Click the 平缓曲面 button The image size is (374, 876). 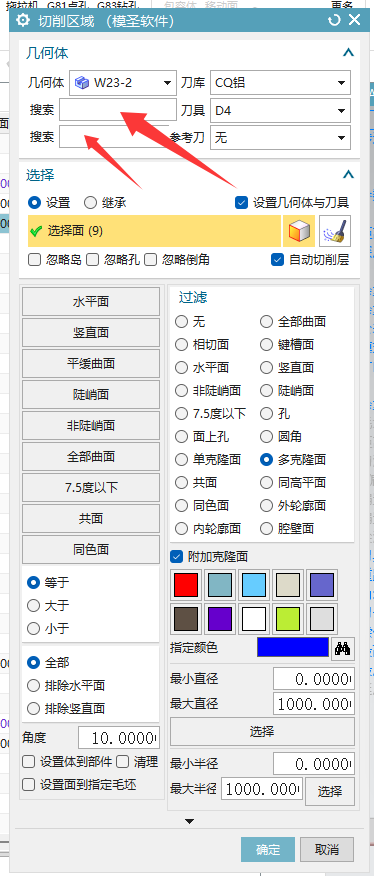tap(91, 364)
